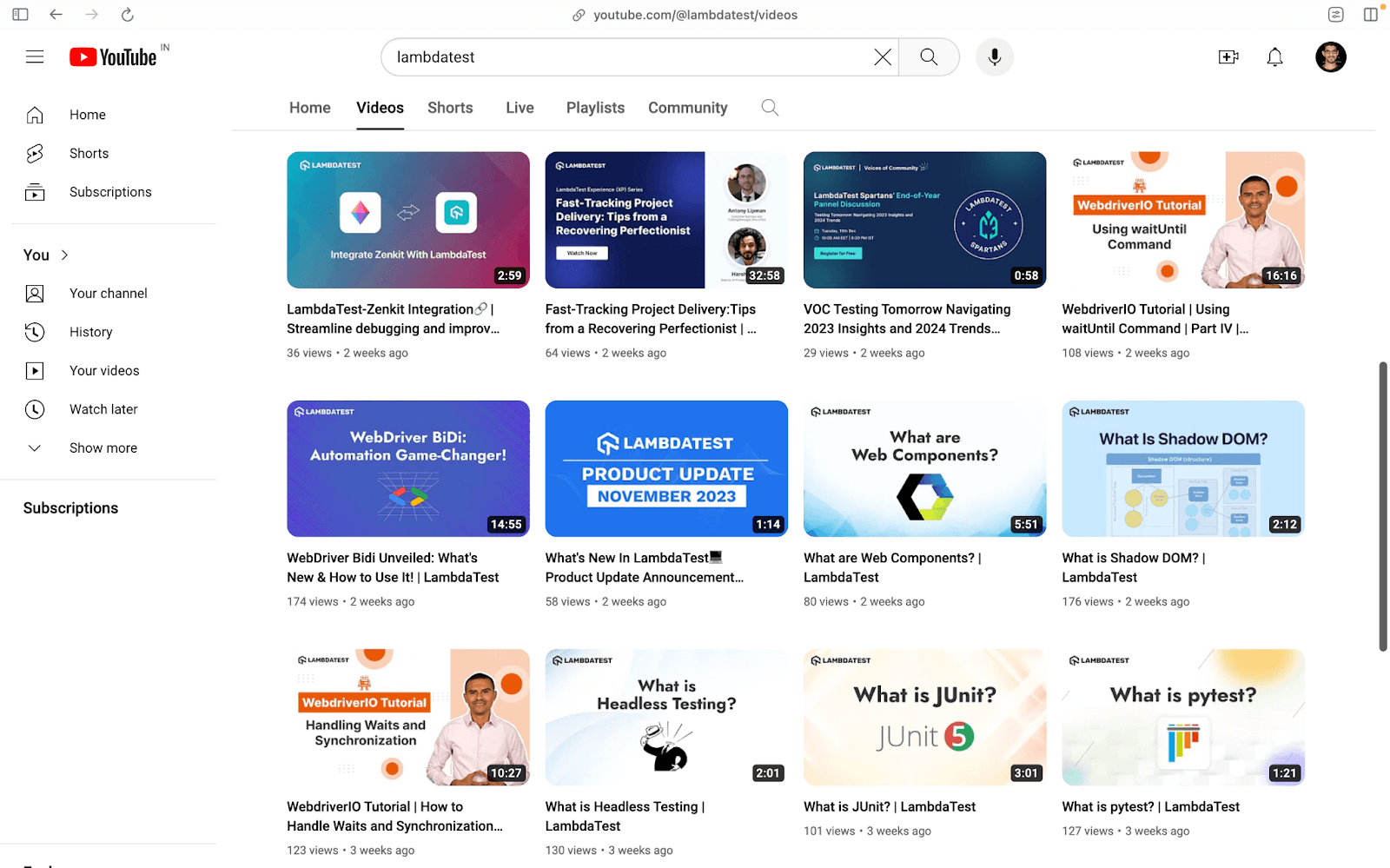Open the Handling Waits and Synchronization thumbnail
This screenshot has height=868, width=1390.
[x=408, y=717]
